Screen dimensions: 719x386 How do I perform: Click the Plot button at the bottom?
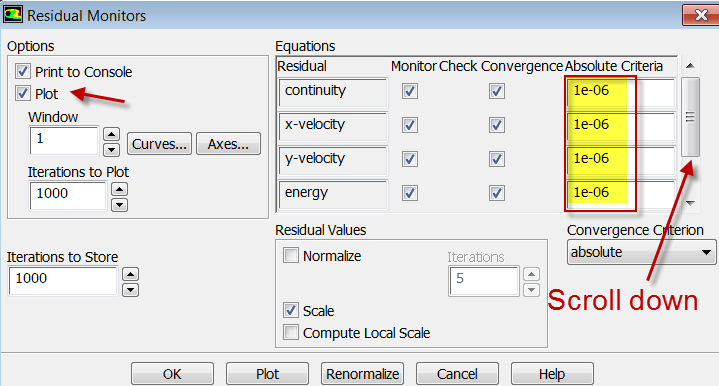[x=267, y=374]
